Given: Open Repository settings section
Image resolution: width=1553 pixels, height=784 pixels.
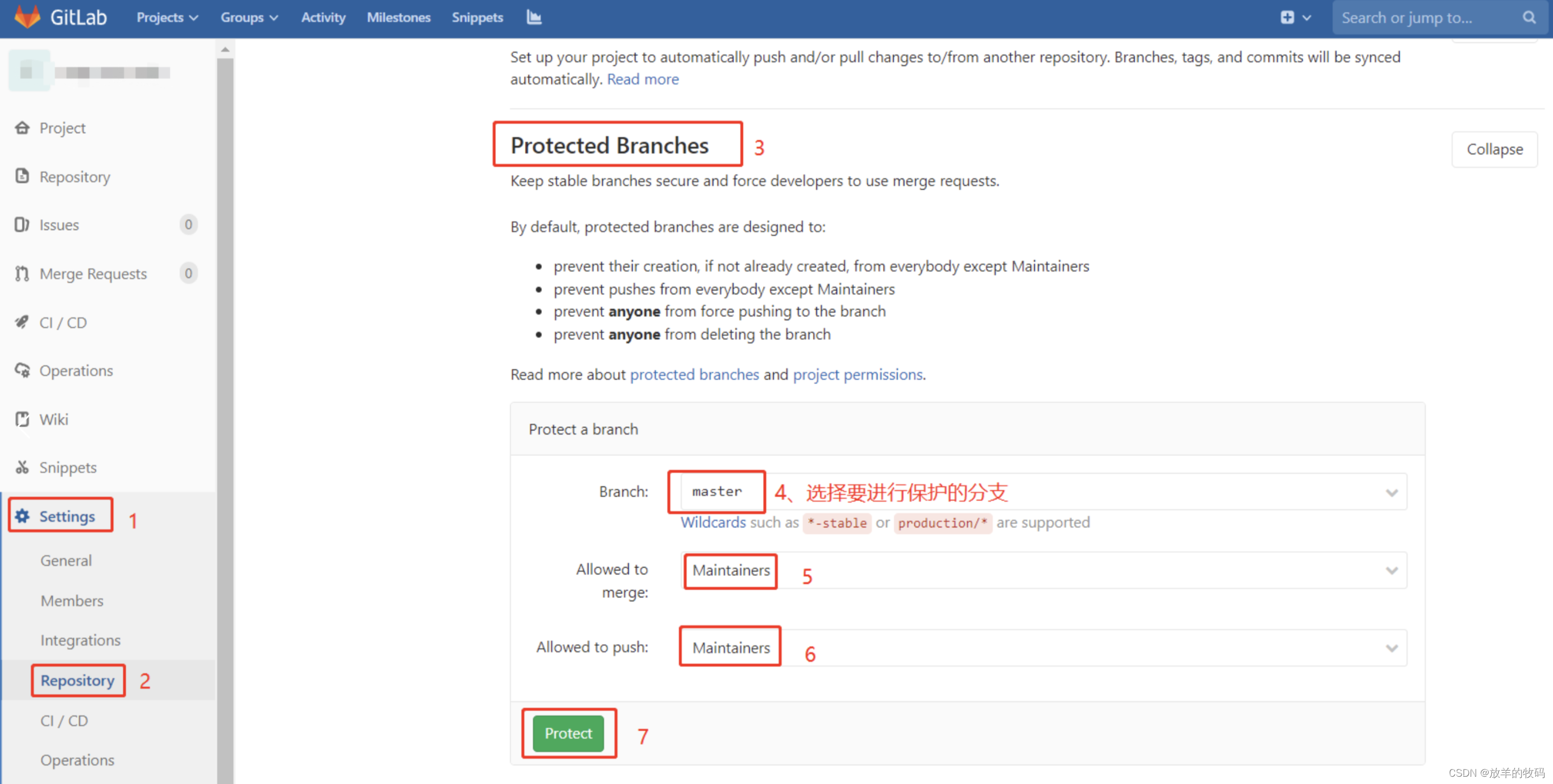Looking at the screenshot, I should coord(77,680).
